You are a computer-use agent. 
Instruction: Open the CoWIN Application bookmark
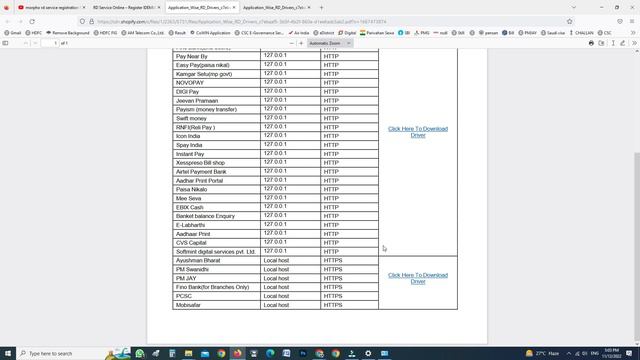[210, 33]
